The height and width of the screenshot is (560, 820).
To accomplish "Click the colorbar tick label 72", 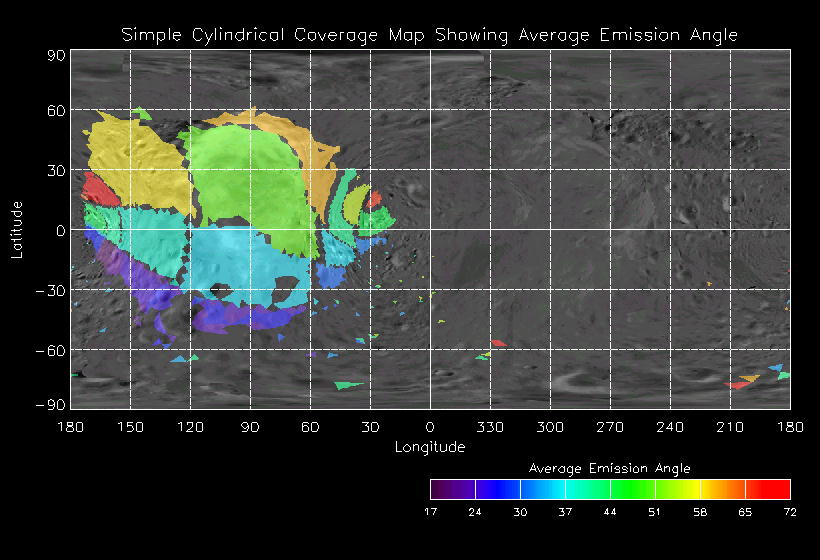I will pyautogui.click(x=790, y=512).
